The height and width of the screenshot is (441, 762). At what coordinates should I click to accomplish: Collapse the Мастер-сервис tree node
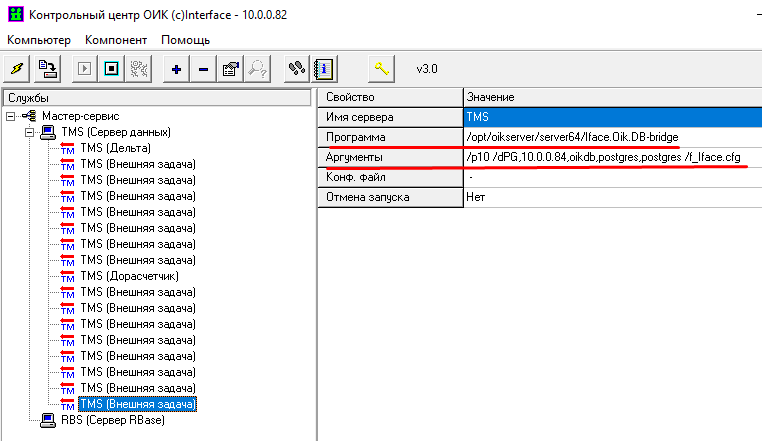11,117
